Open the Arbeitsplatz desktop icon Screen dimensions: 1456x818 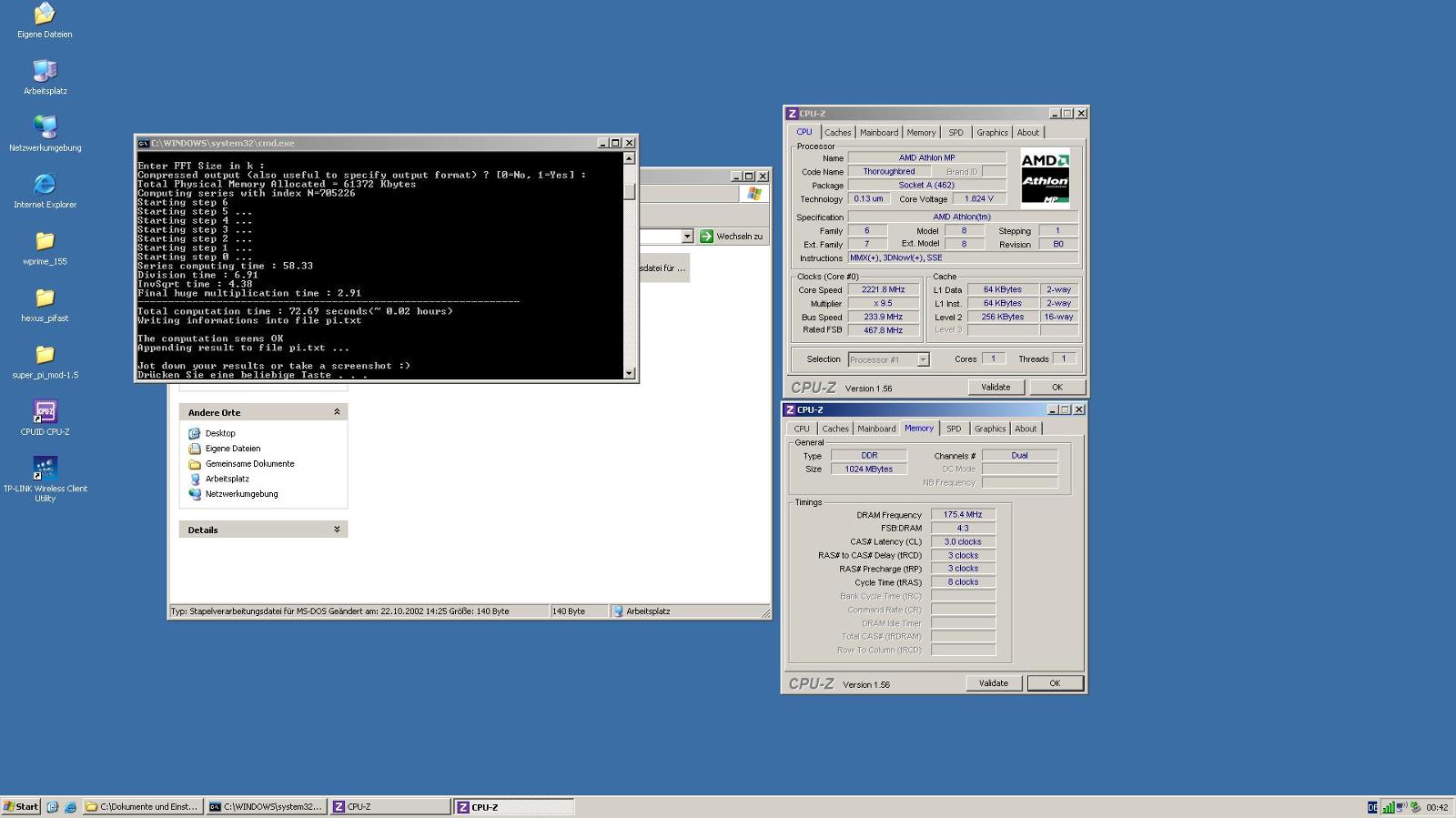point(45,77)
